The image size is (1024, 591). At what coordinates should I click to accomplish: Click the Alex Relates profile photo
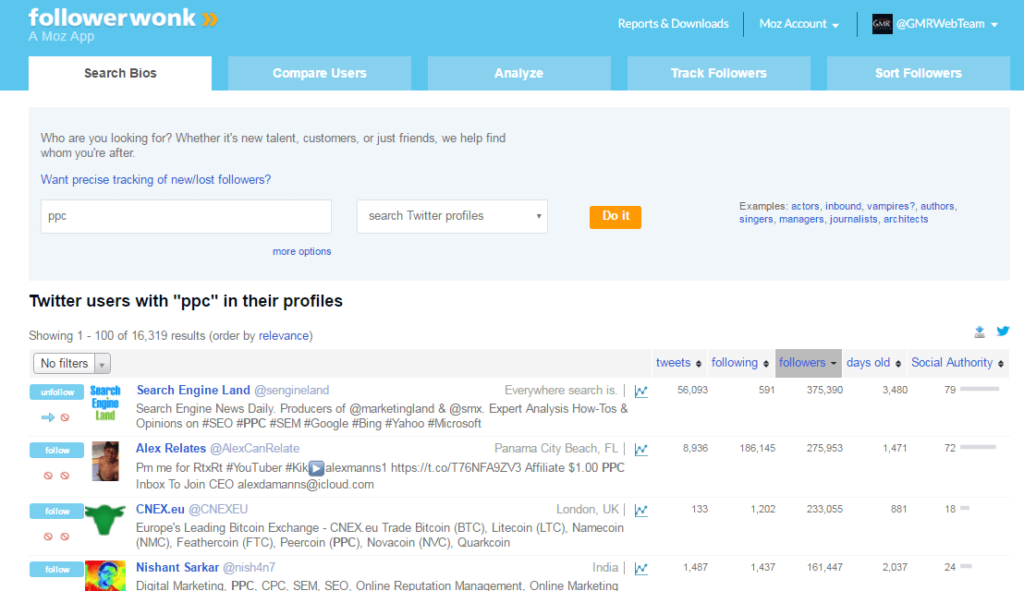point(105,461)
